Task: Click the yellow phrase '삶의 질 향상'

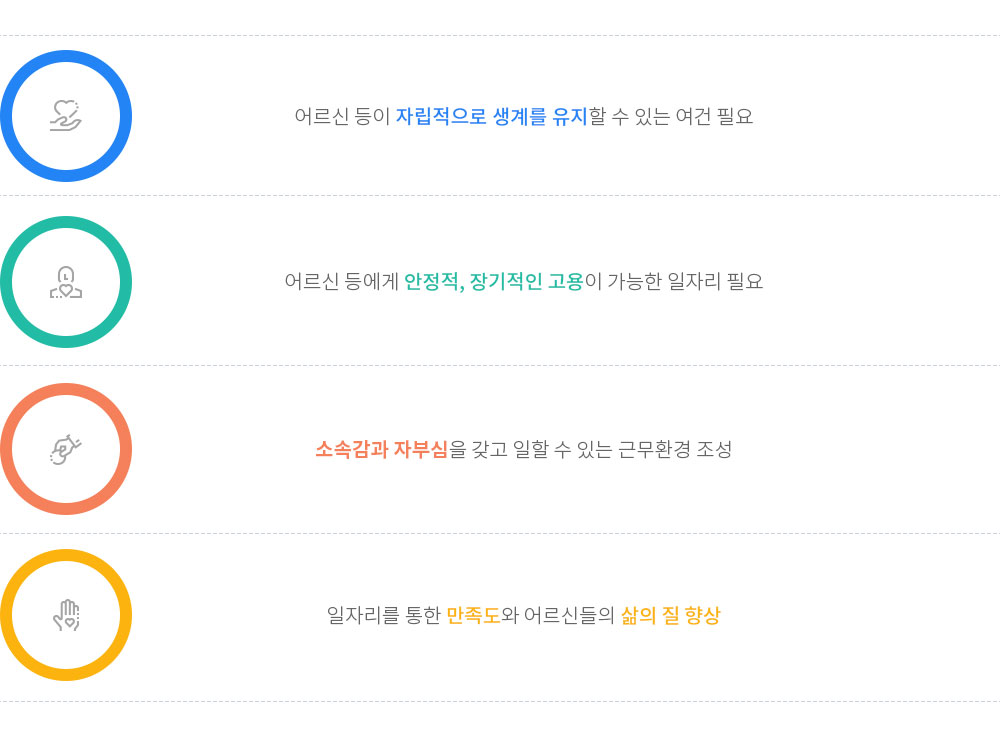Action: coord(670,615)
